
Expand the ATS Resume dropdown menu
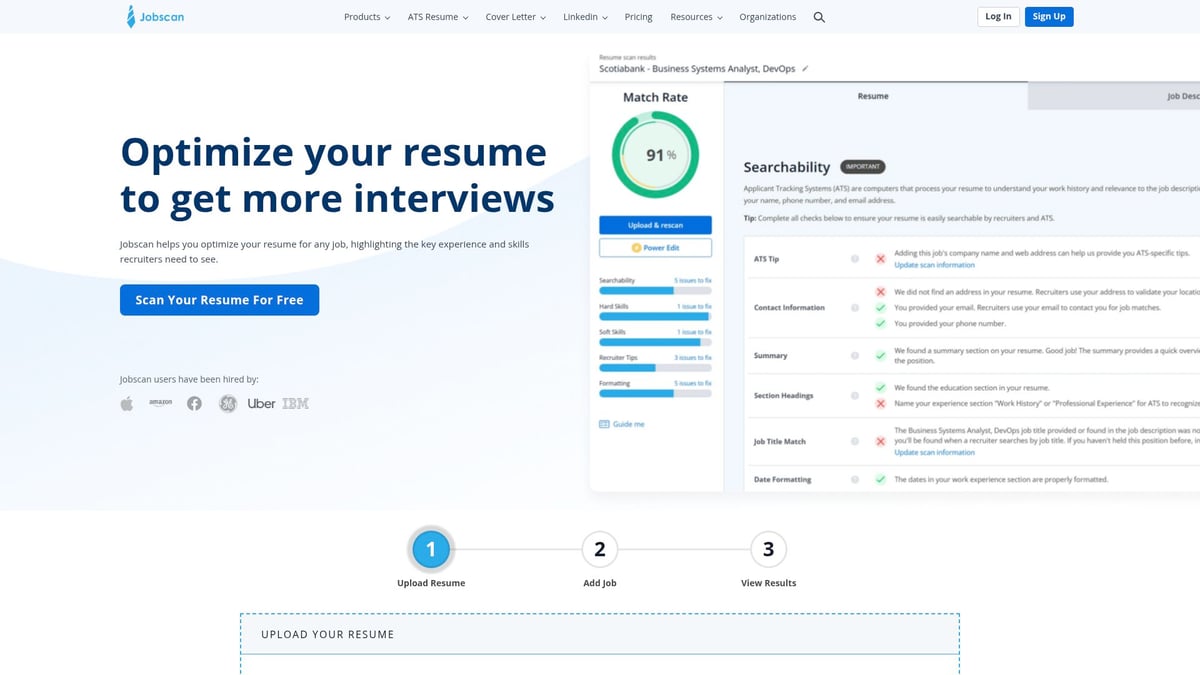[x=438, y=17]
